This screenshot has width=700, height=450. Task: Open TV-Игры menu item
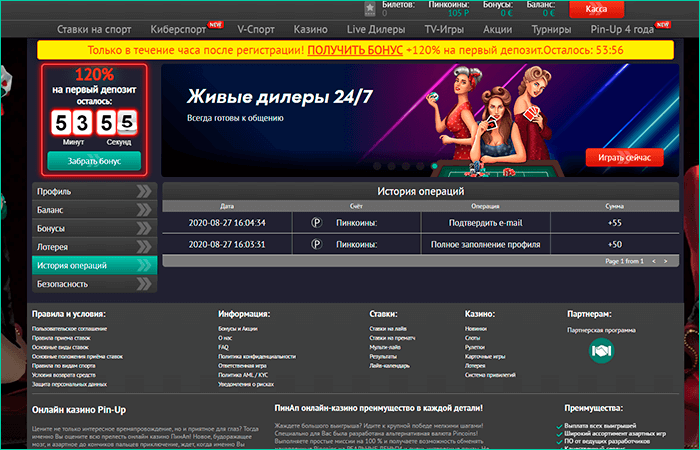[444, 29]
